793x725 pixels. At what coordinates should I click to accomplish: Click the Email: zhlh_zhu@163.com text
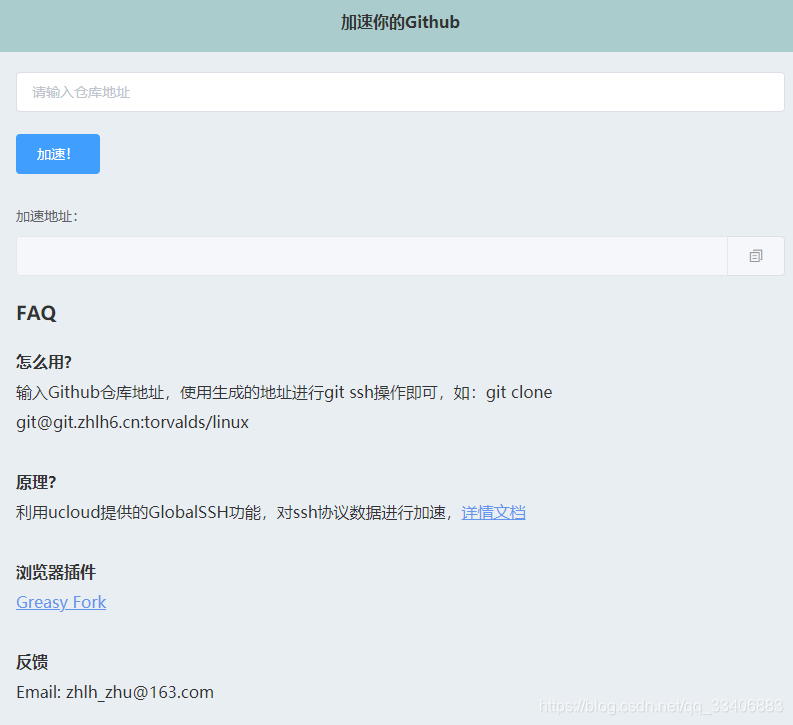(x=115, y=692)
